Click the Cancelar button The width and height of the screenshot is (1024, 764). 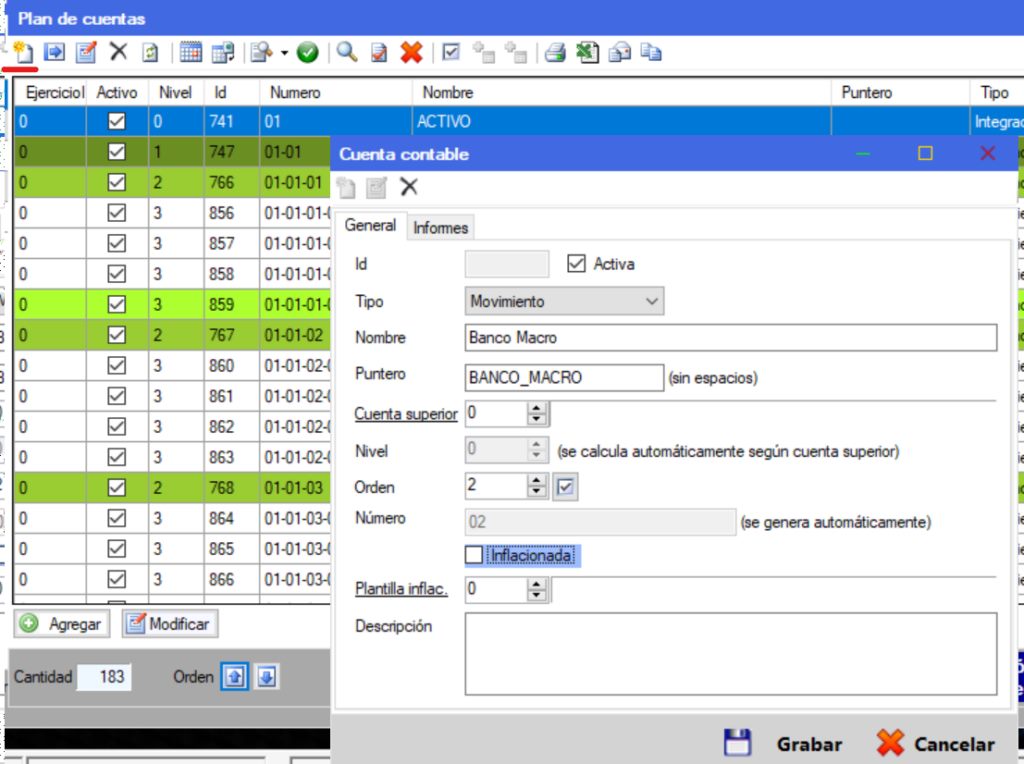pos(936,743)
